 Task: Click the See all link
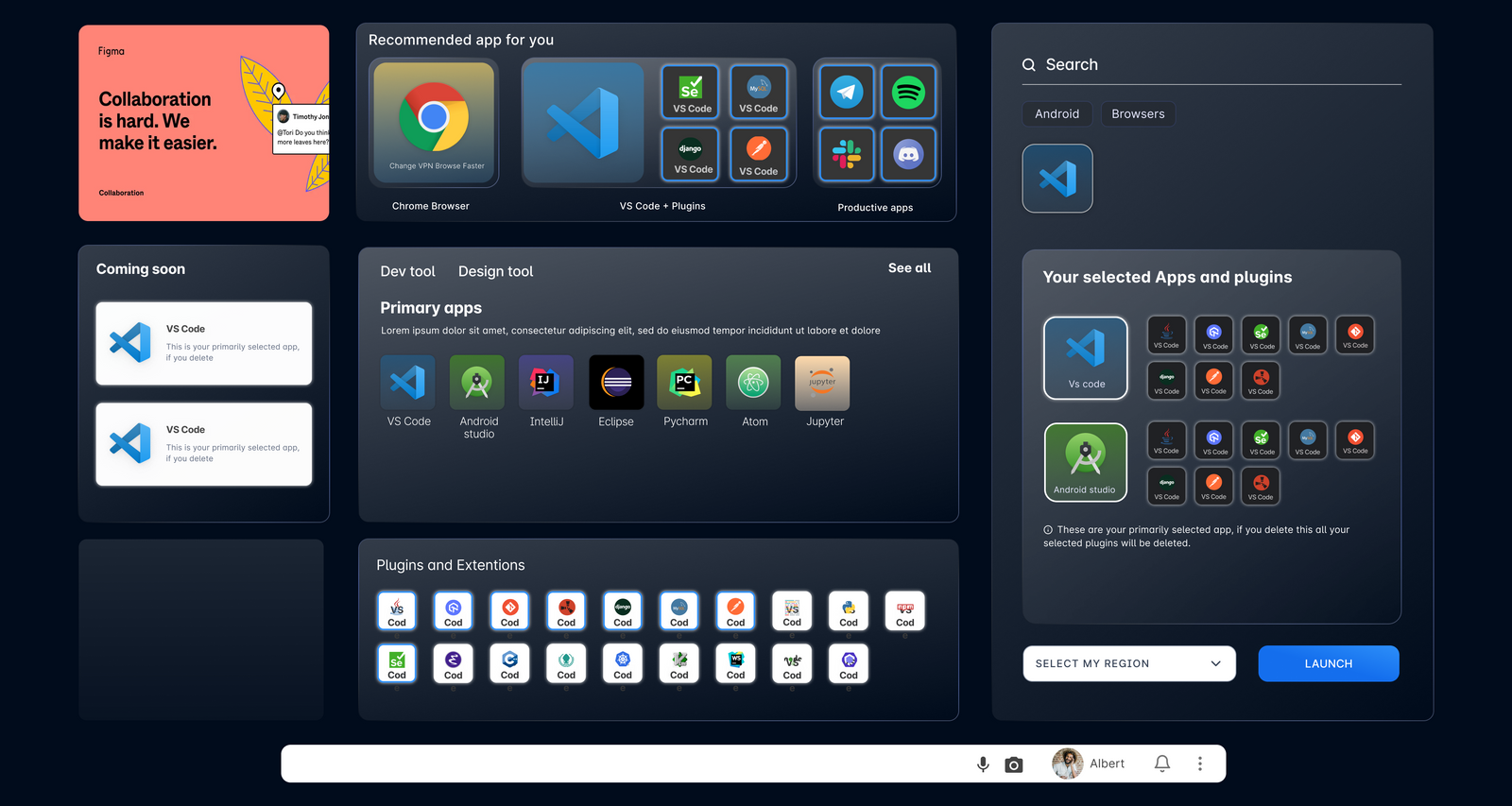[909, 268]
